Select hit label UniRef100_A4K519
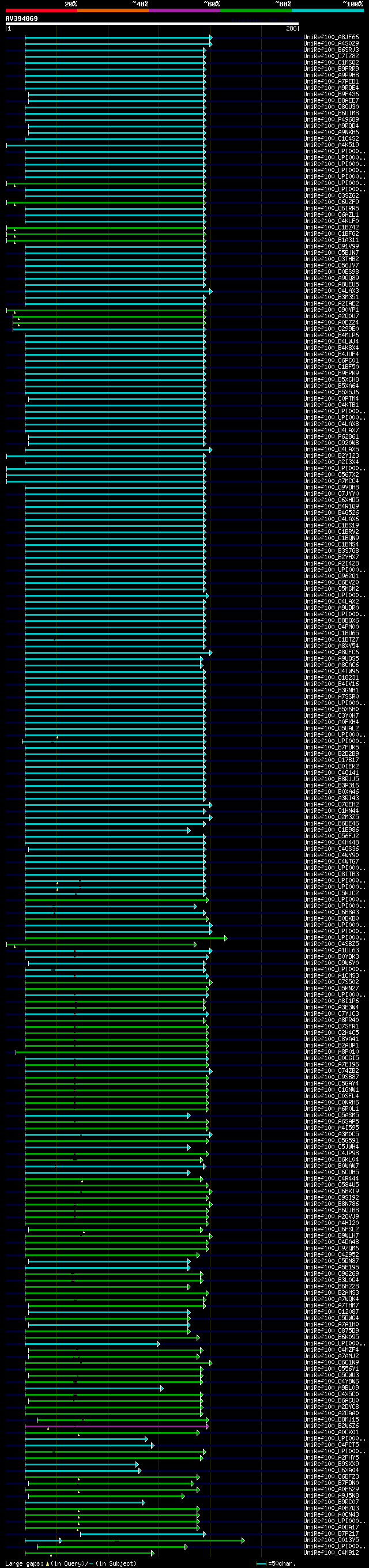 332,145
